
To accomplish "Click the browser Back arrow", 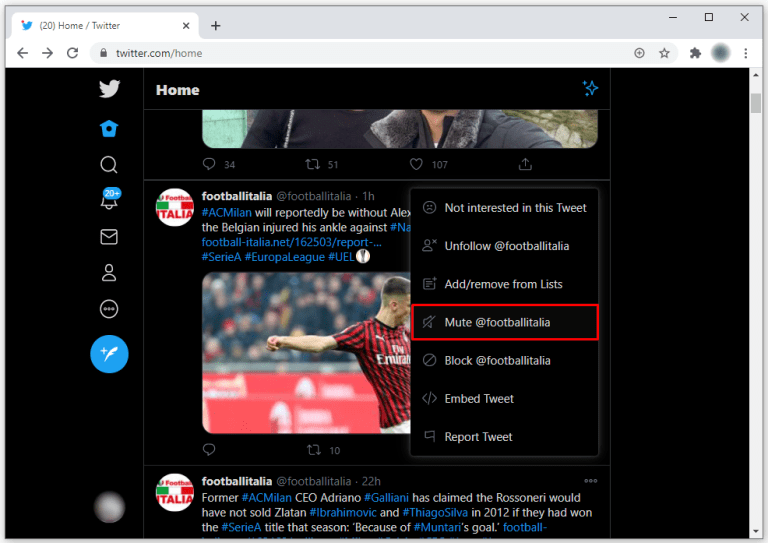I will [x=23, y=53].
